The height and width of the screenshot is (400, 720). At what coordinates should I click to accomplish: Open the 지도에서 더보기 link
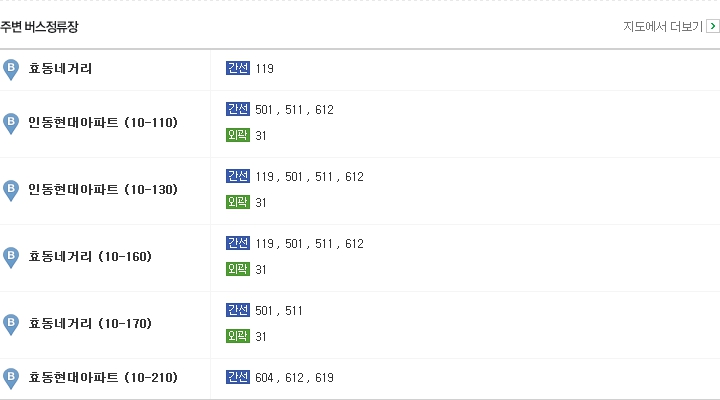pyautogui.click(x=663, y=27)
